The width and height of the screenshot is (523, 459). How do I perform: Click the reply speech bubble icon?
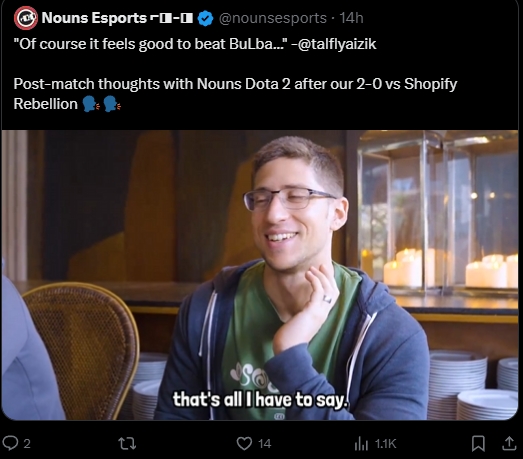tap(10, 443)
